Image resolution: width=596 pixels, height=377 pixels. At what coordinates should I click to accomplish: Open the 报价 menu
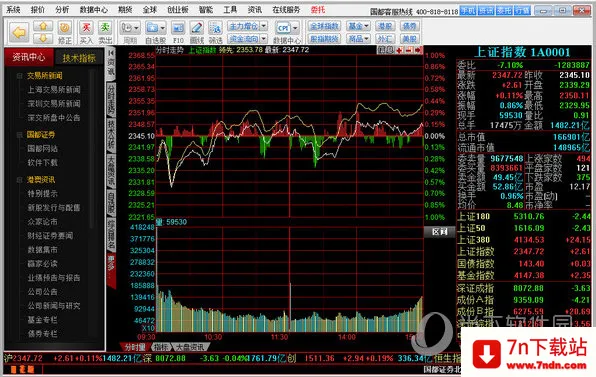coord(38,10)
